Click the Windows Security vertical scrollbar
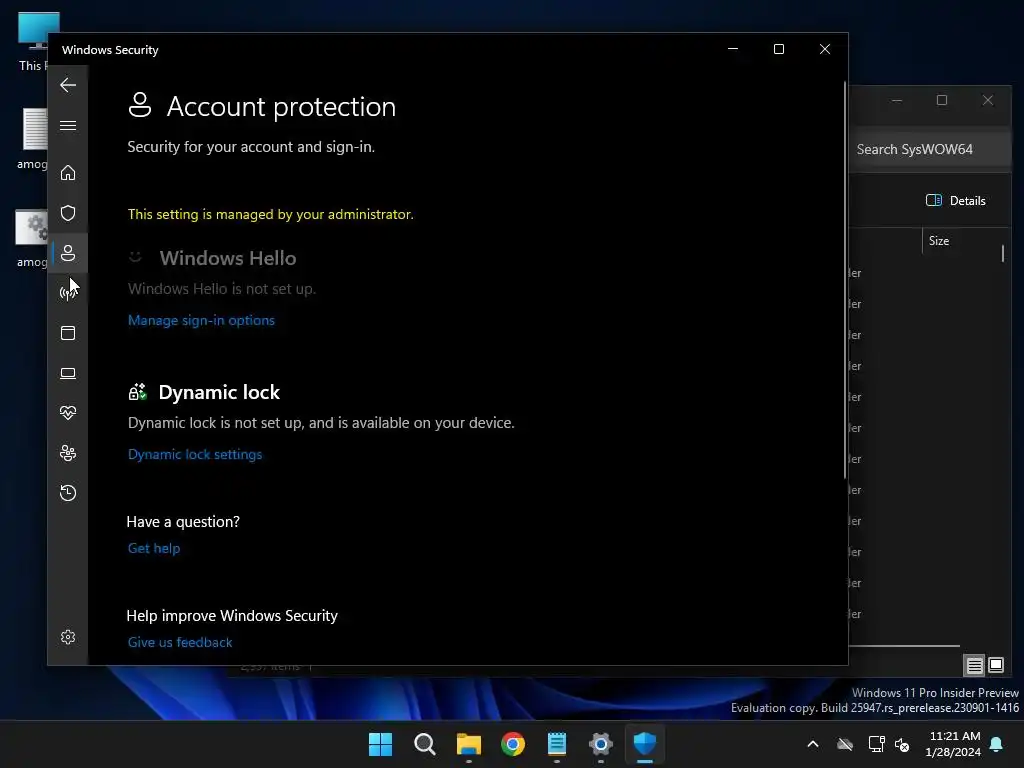The height and width of the screenshot is (768, 1024). tap(845, 281)
